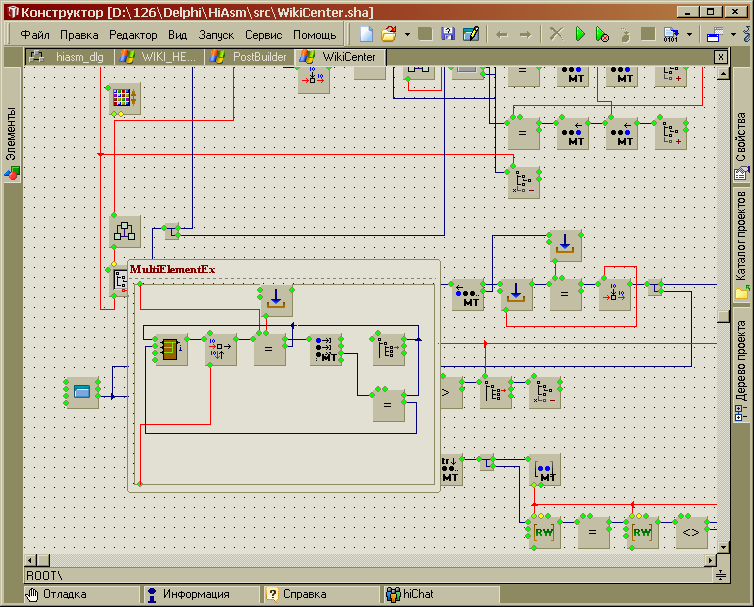Click the compile binary 0101 icon
Viewport: 754px width, 607px height.
tap(672, 34)
